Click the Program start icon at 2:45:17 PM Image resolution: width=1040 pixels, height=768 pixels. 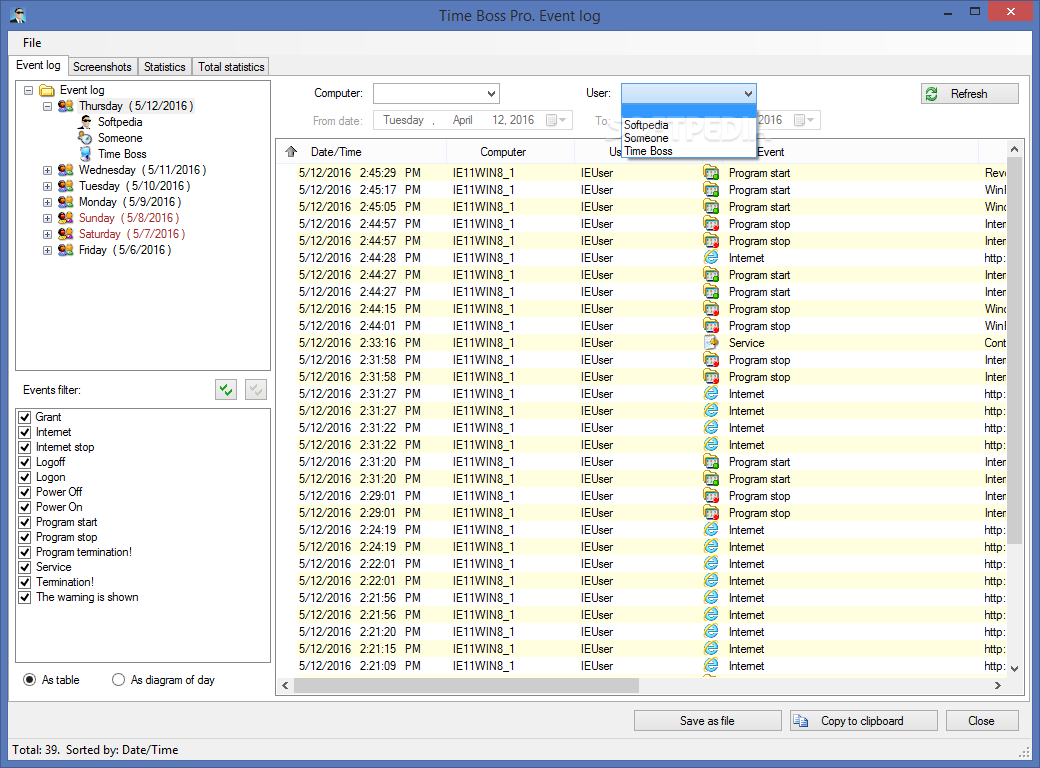(711, 190)
